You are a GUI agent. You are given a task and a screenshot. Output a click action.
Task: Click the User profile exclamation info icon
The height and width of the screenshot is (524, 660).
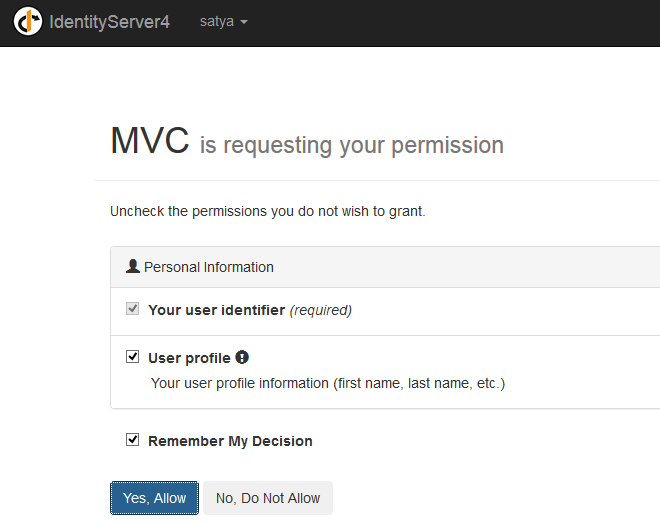tap(242, 357)
